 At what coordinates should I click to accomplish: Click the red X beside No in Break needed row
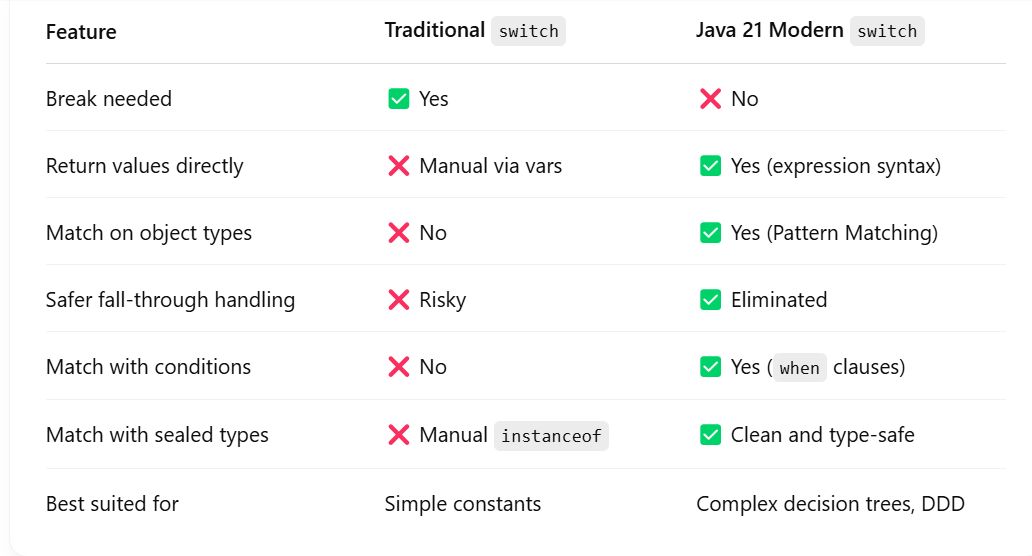point(710,99)
